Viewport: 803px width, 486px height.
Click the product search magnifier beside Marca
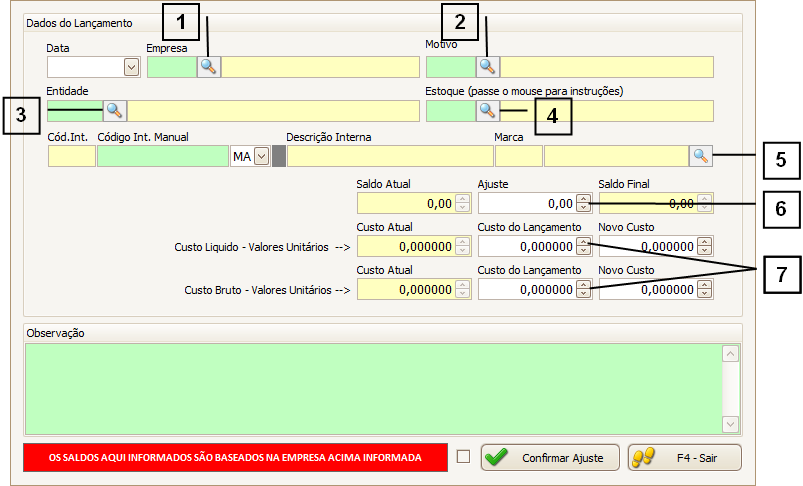tap(700, 156)
